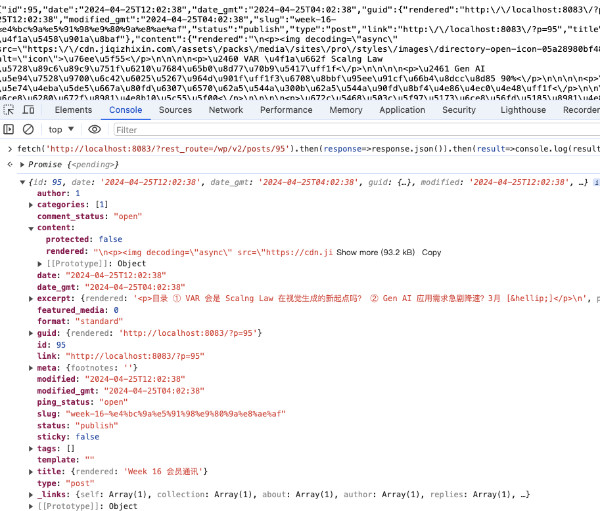The image size is (600, 511).
Task: Select the format "standard" row
Action: coord(80,321)
